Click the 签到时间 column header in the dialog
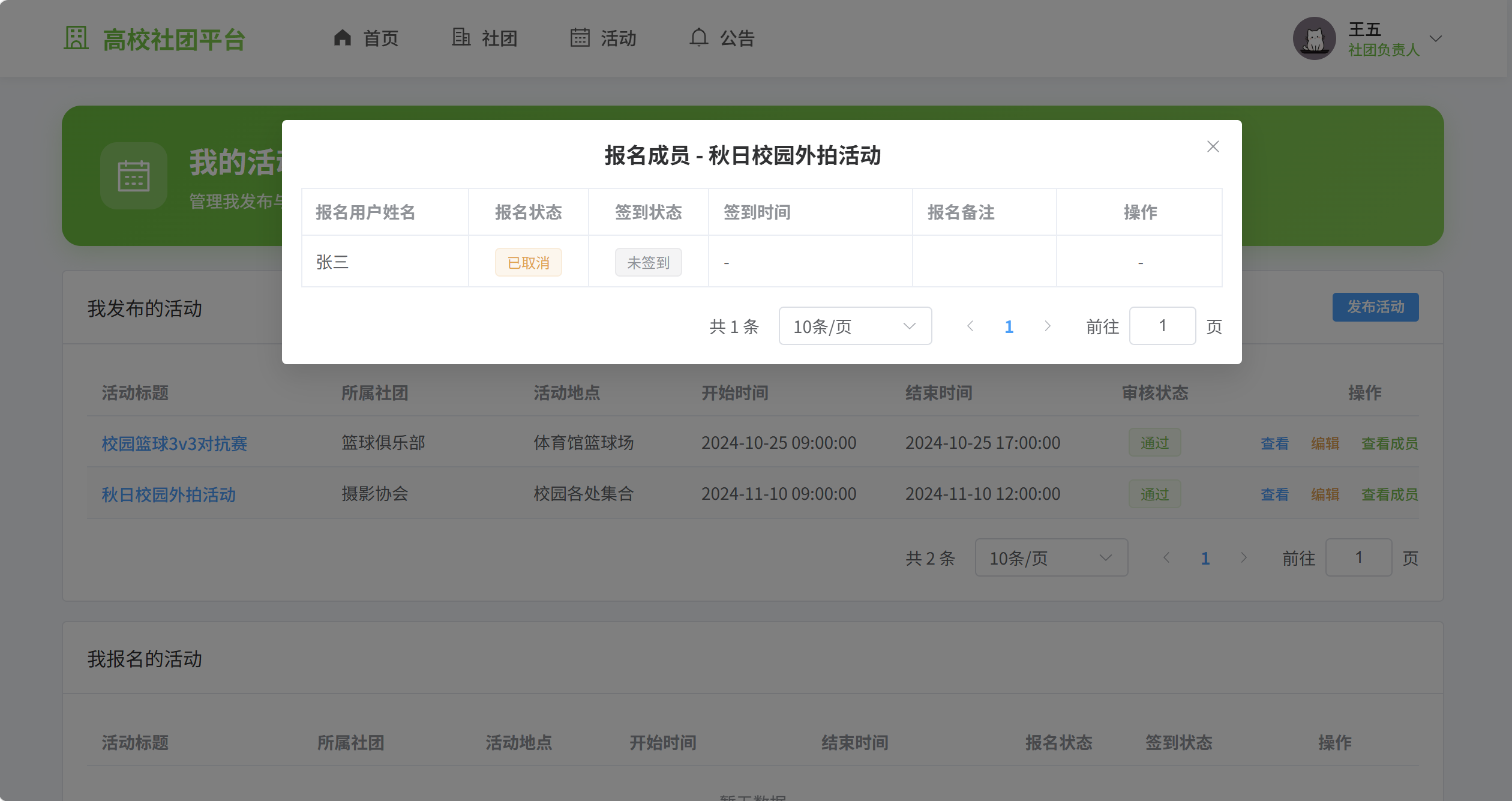Image resolution: width=1512 pixels, height=801 pixels. (x=757, y=212)
